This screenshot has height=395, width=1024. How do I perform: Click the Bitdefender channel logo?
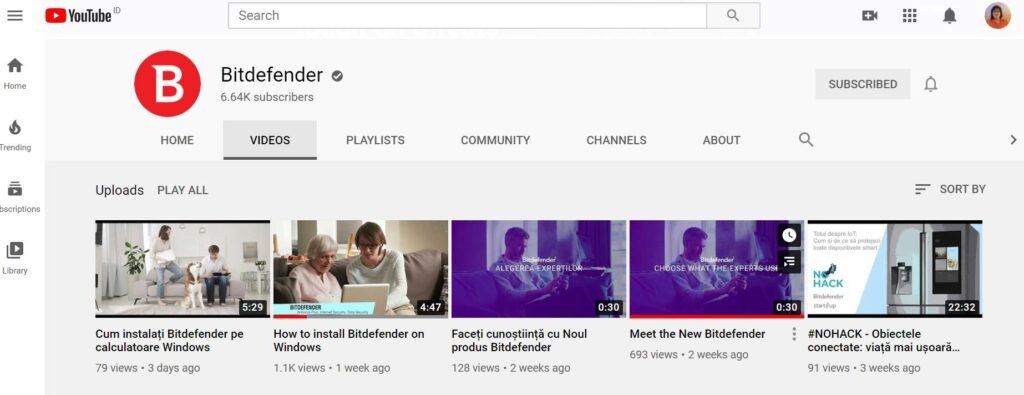pos(167,84)
